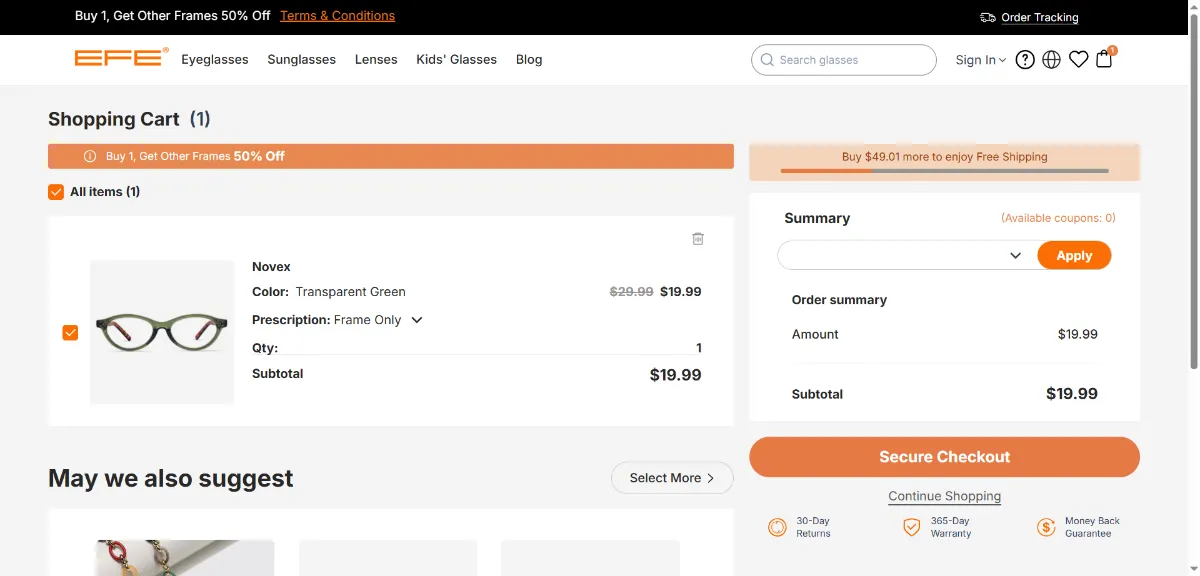Click the Available coupons text
1200x576 pixels.
click(1058, 218)
